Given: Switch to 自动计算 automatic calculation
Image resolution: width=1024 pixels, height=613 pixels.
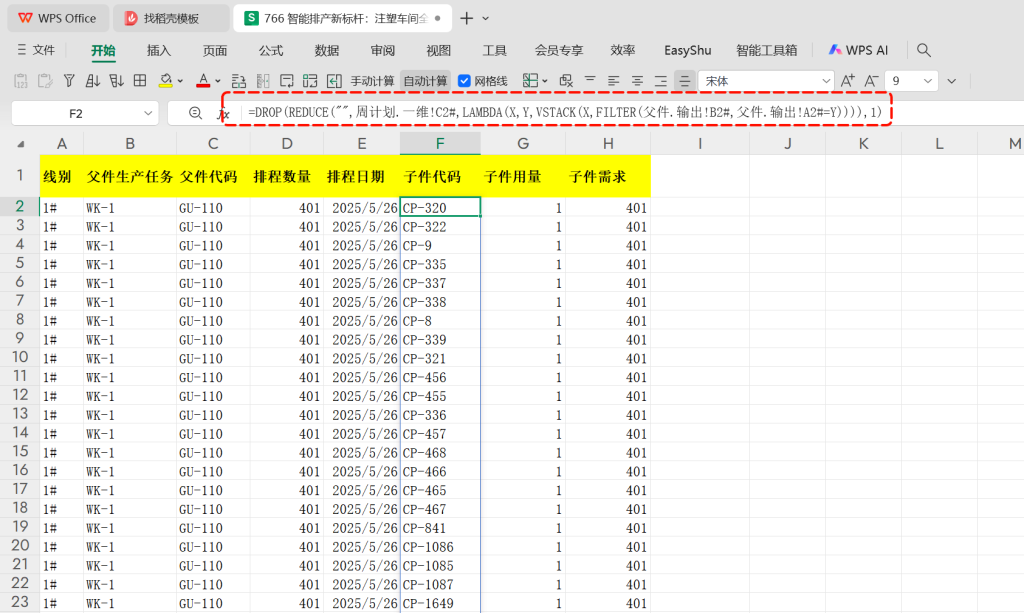Looking at the screenshot, I should click(x=425, y=81).
